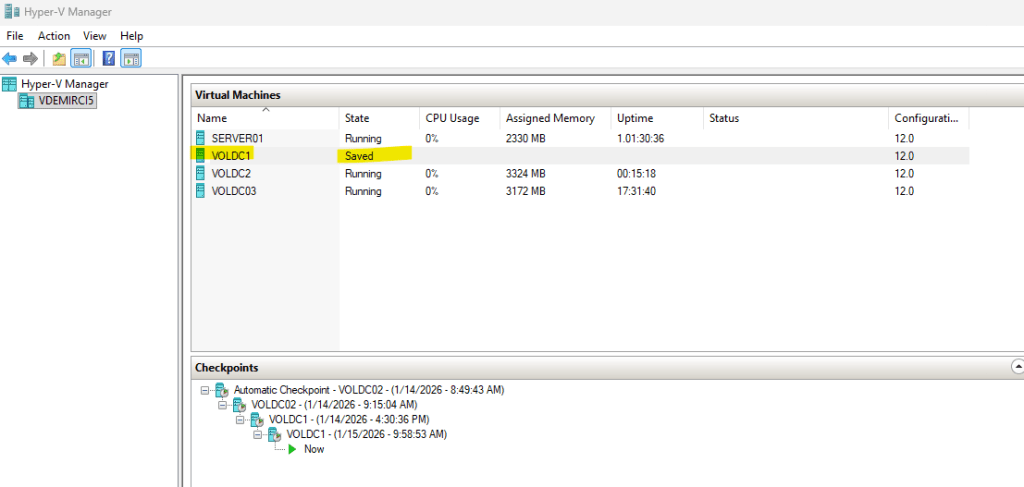The height and width of the screenshot is (487, 1024).
Task: Click the Up One Level folder icon
Action: (59, 58)
